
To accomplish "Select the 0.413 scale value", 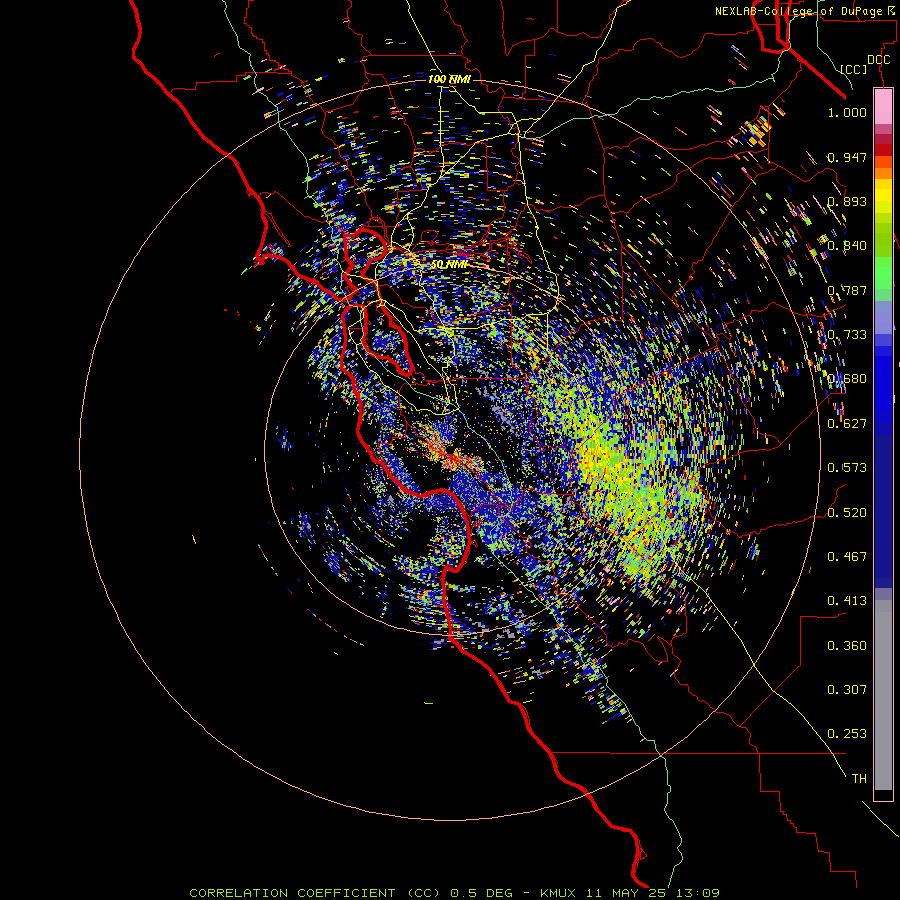I will pyautogui.click(x=847, y=601).
